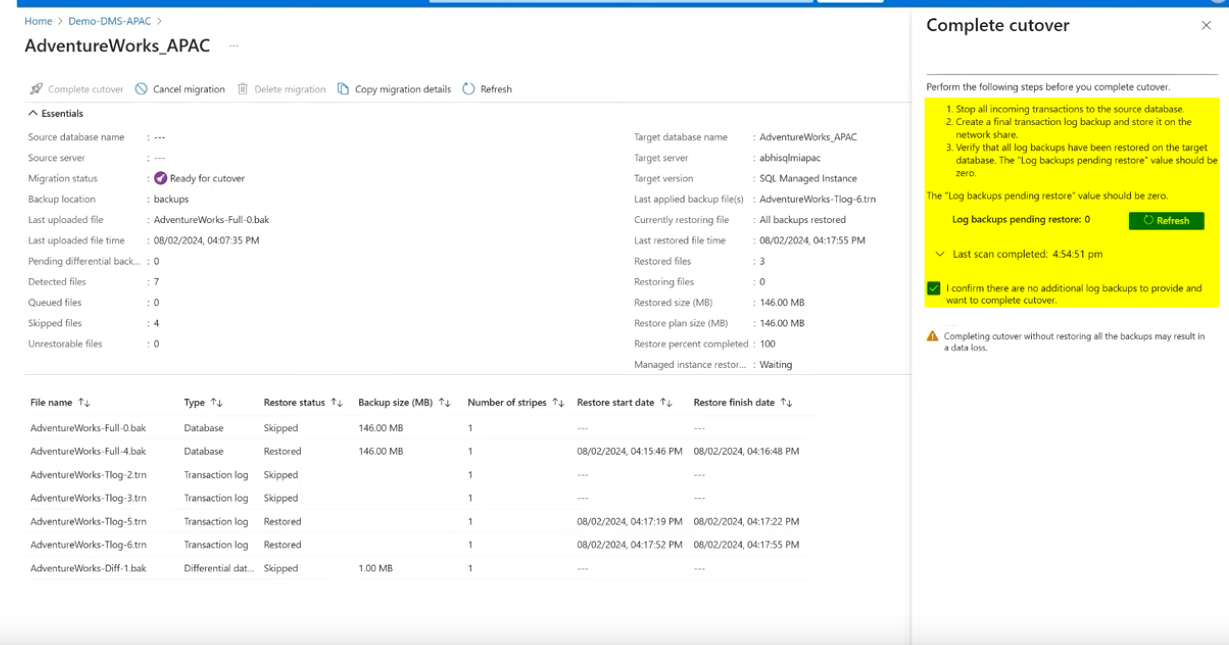
Task: Uncheck the confirm no additional log backups checkbox
Action: 934,288
